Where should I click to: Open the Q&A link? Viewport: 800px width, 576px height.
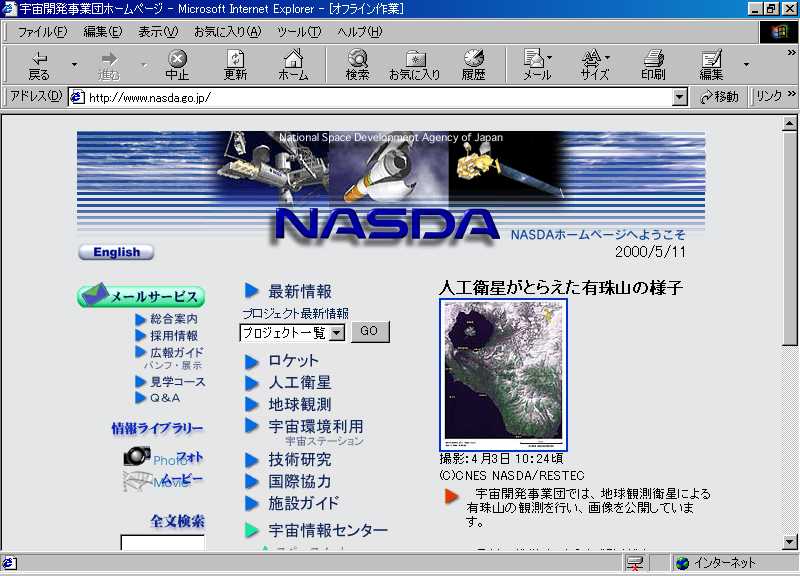[x=165, y=398]
